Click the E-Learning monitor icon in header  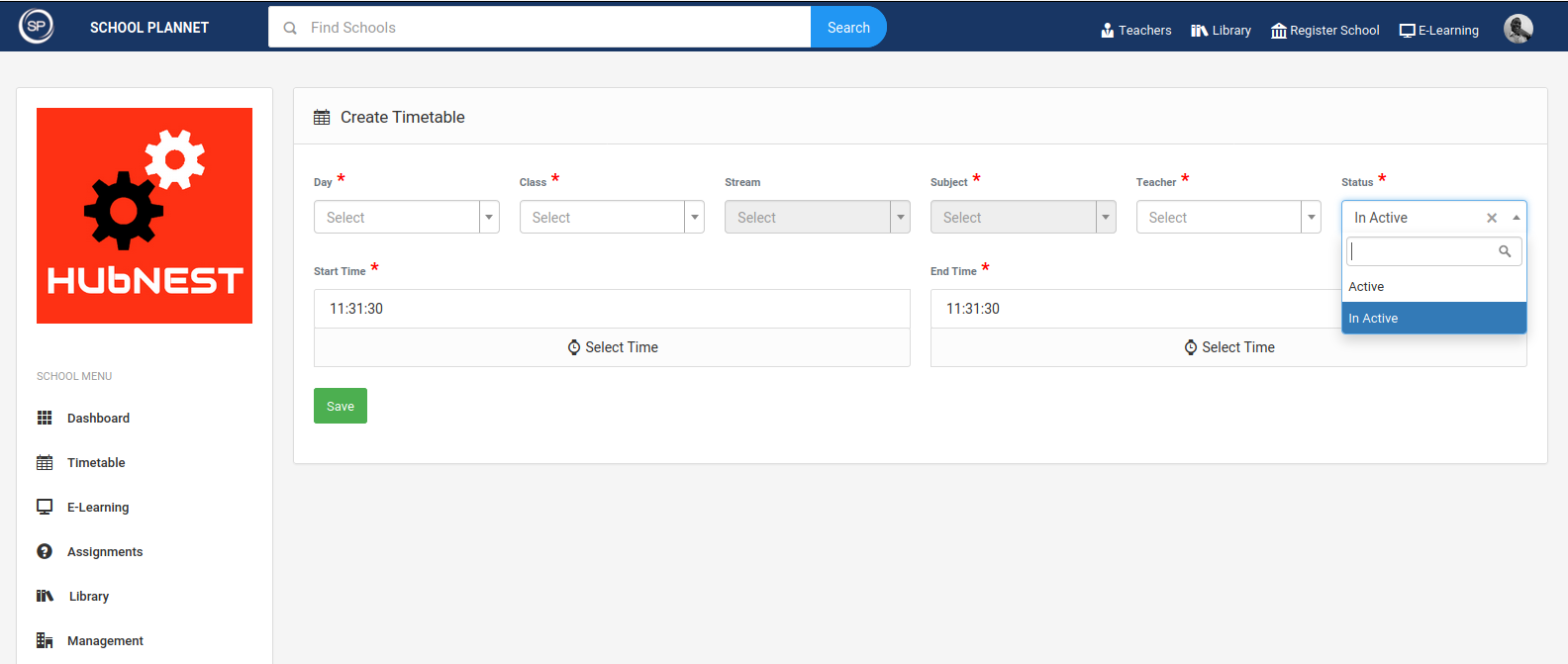tap(1407, 31)
